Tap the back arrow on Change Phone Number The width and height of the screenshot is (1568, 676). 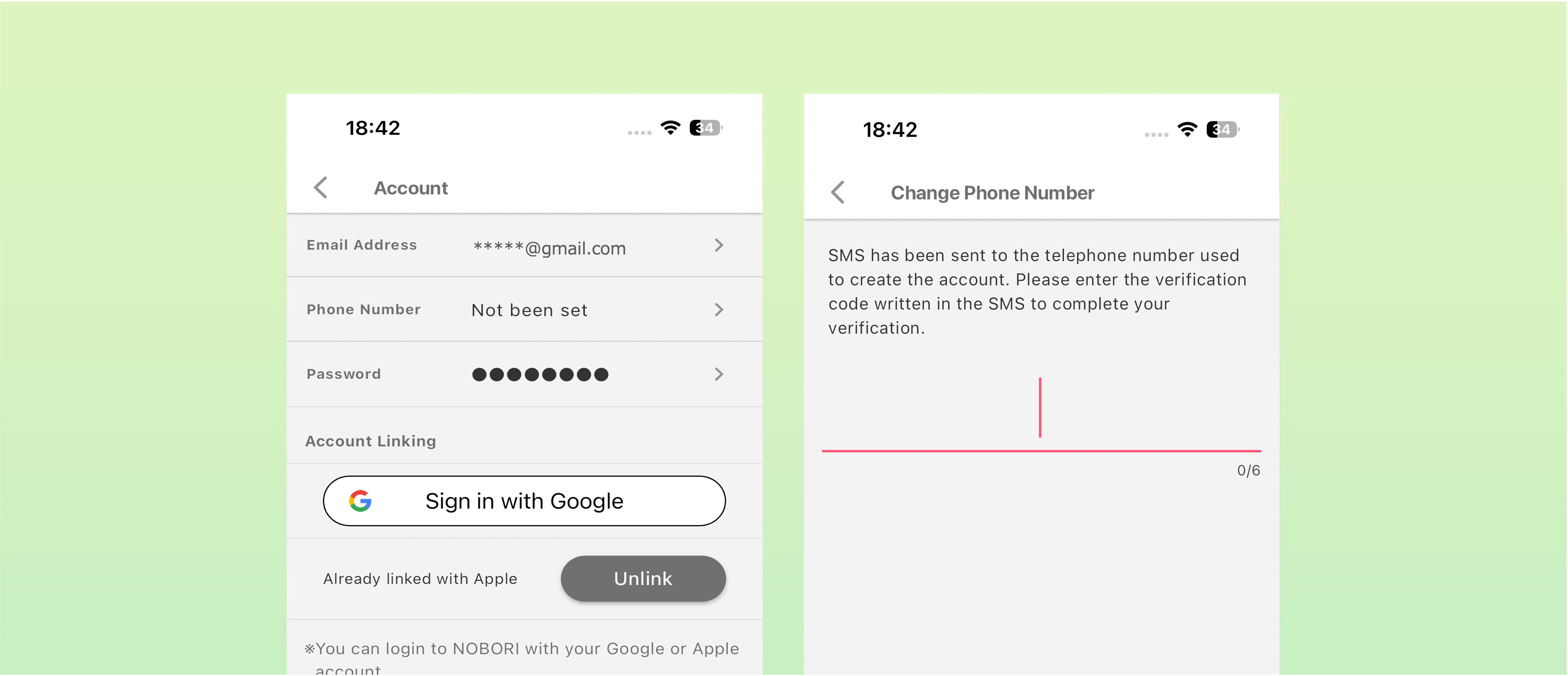tap(840, 192)
